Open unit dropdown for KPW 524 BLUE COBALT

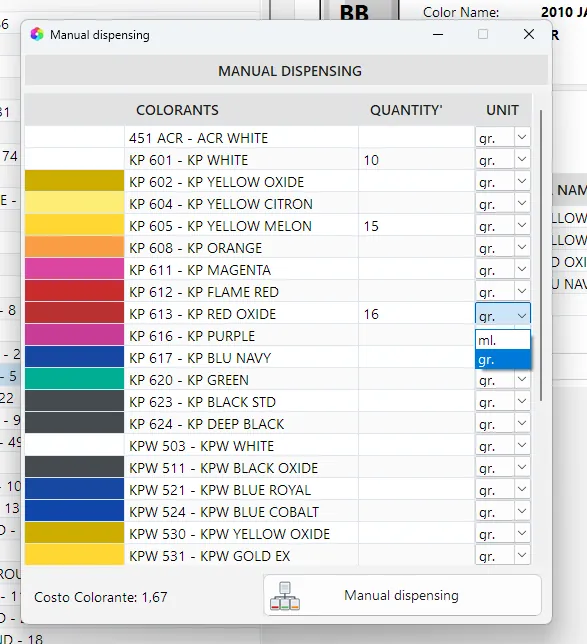(x=522, y=511)
